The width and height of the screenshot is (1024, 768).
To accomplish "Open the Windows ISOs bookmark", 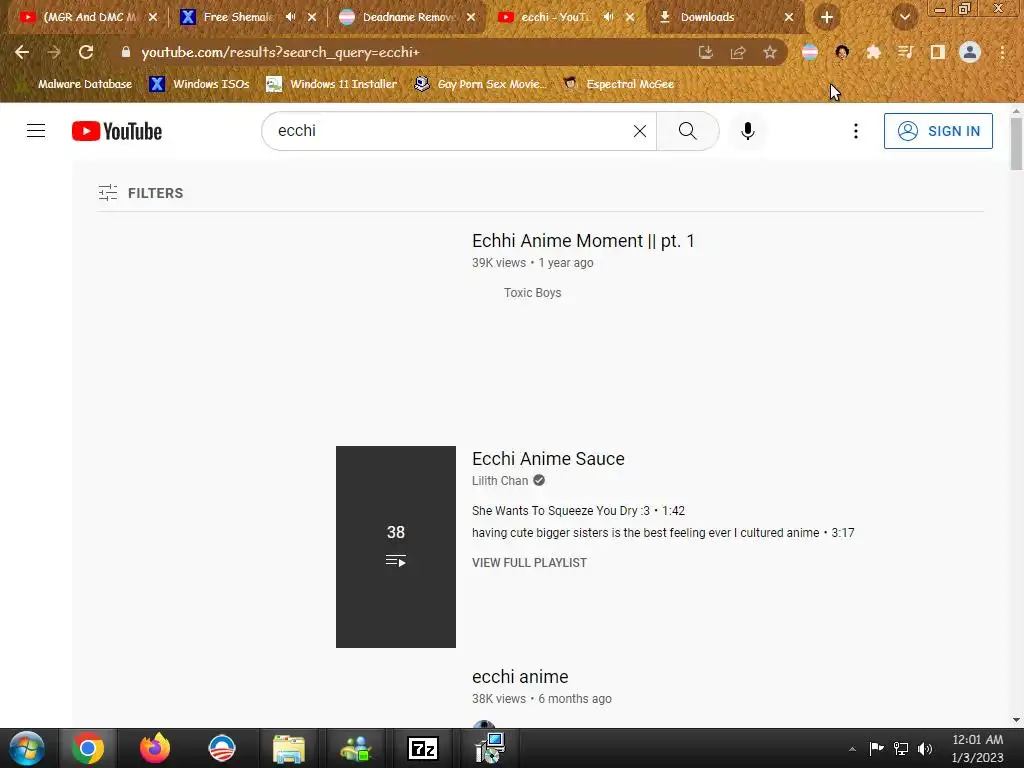I will pyautogui.click(x=199, y=84).
